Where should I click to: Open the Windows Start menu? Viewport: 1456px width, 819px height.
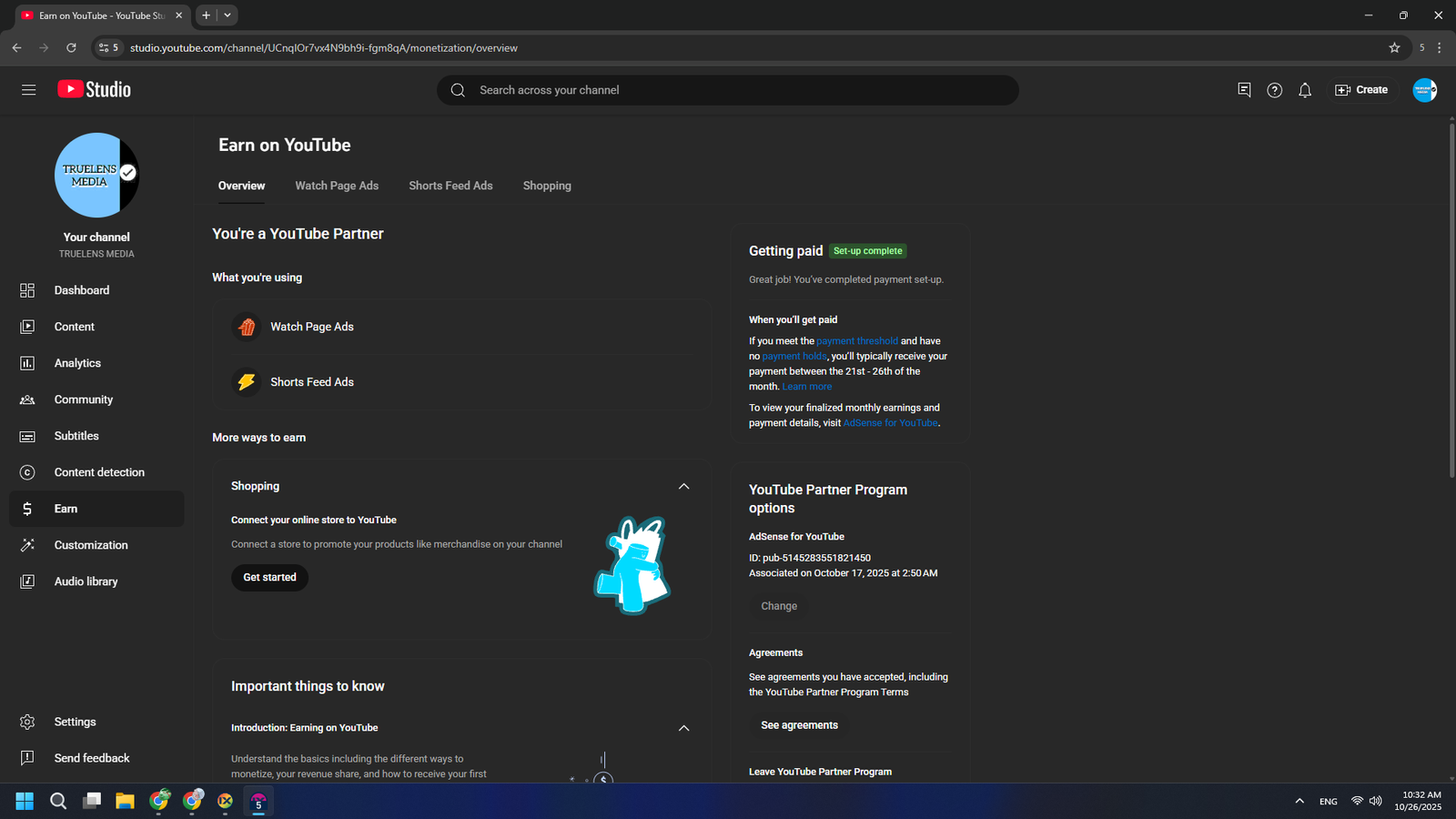coord(25,801)
